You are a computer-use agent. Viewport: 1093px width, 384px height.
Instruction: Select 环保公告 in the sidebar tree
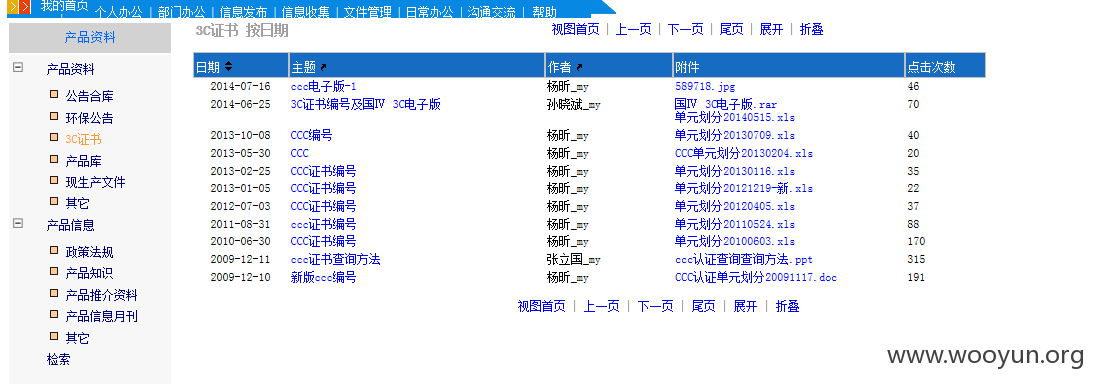pos(89,118)
